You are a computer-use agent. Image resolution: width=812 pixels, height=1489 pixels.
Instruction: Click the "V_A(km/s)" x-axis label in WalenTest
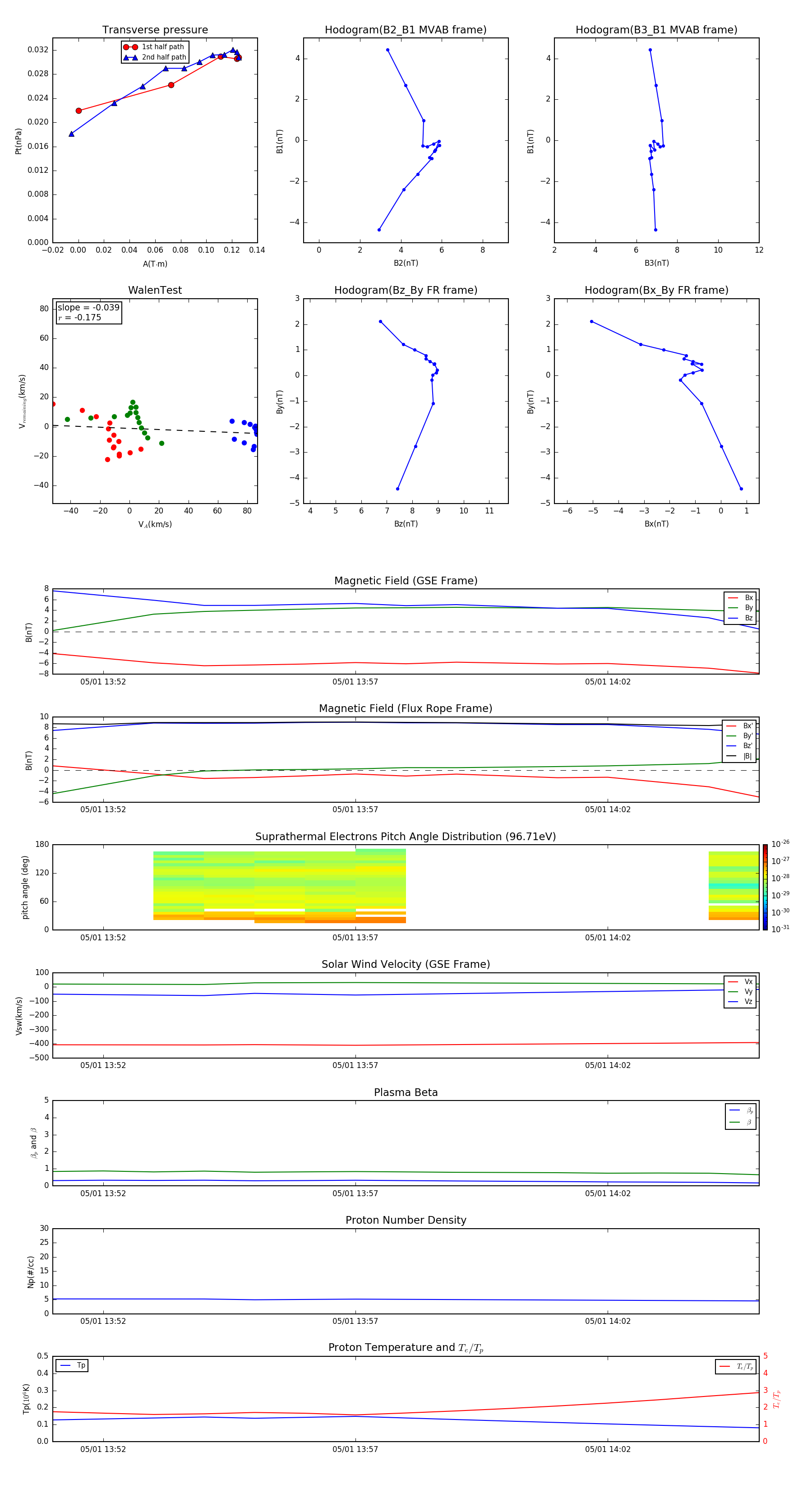(x=155, y=524)
